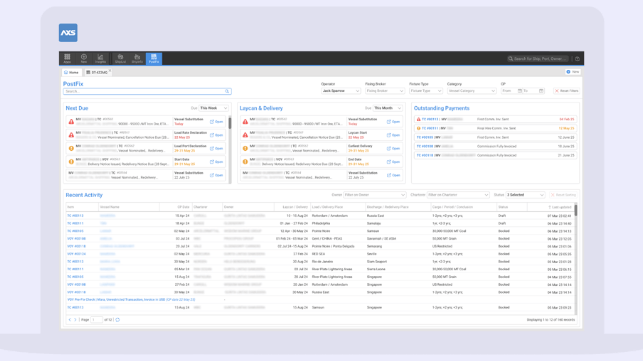The width and height of the screenshot is (643, 361).
Task: Click Reset Sorting in Recent Activity
Action: coord(563,195)
